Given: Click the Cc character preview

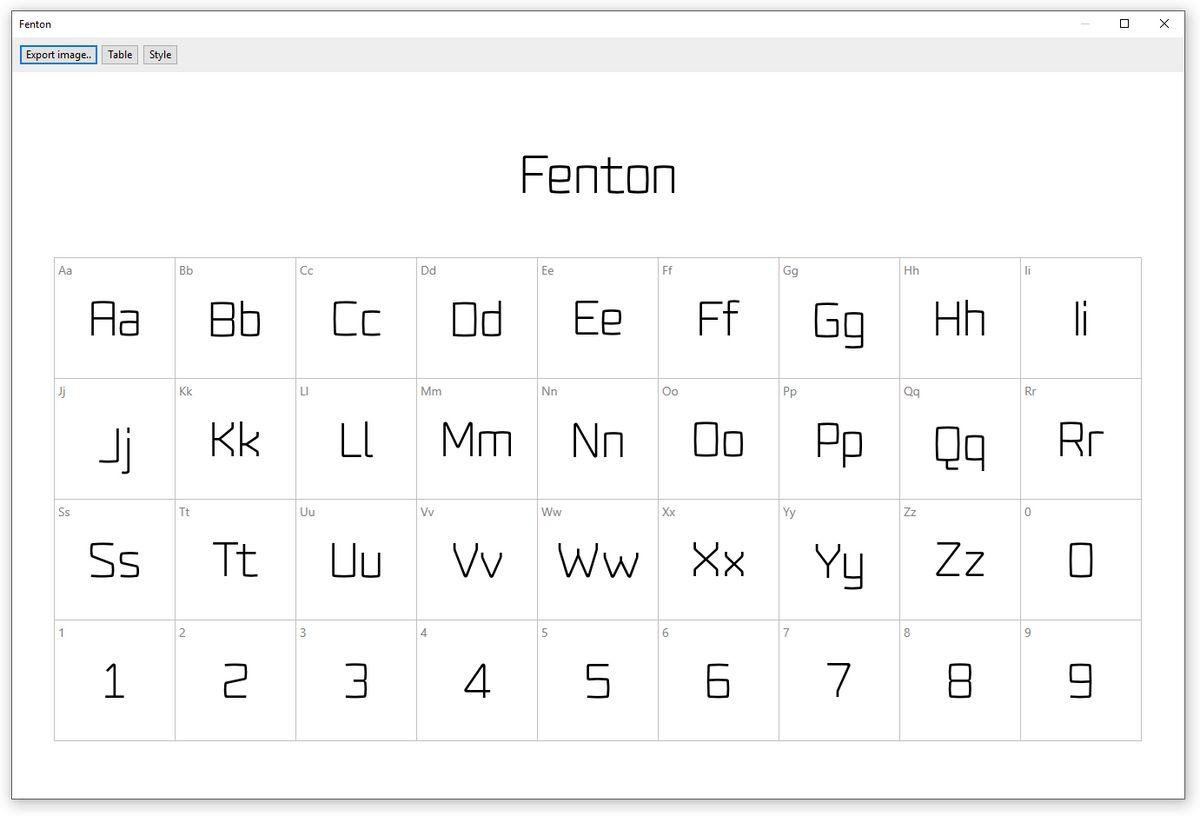Looking at the screenshot, I should coord(355,318).
